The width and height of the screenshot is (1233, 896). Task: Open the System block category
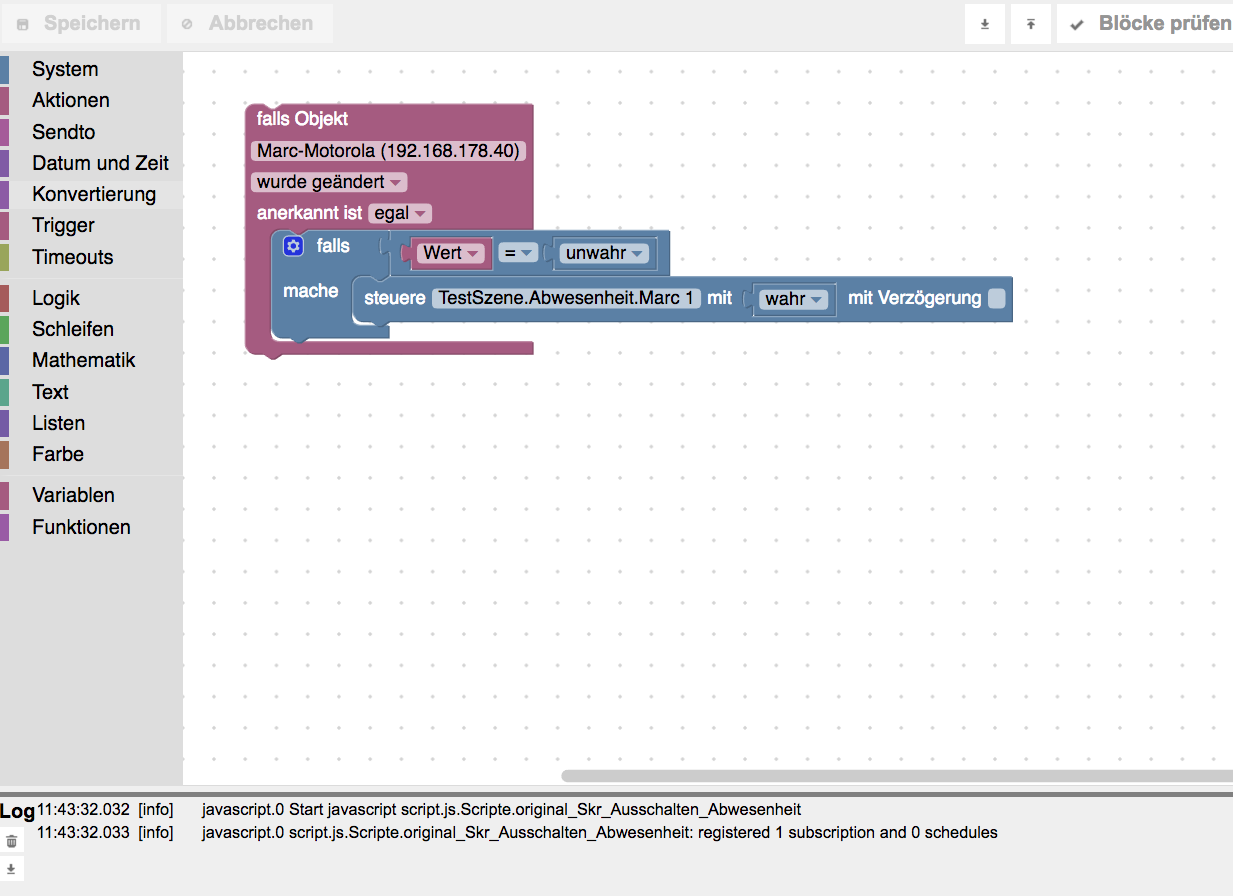pyautogui.click(x=91, y=69)
